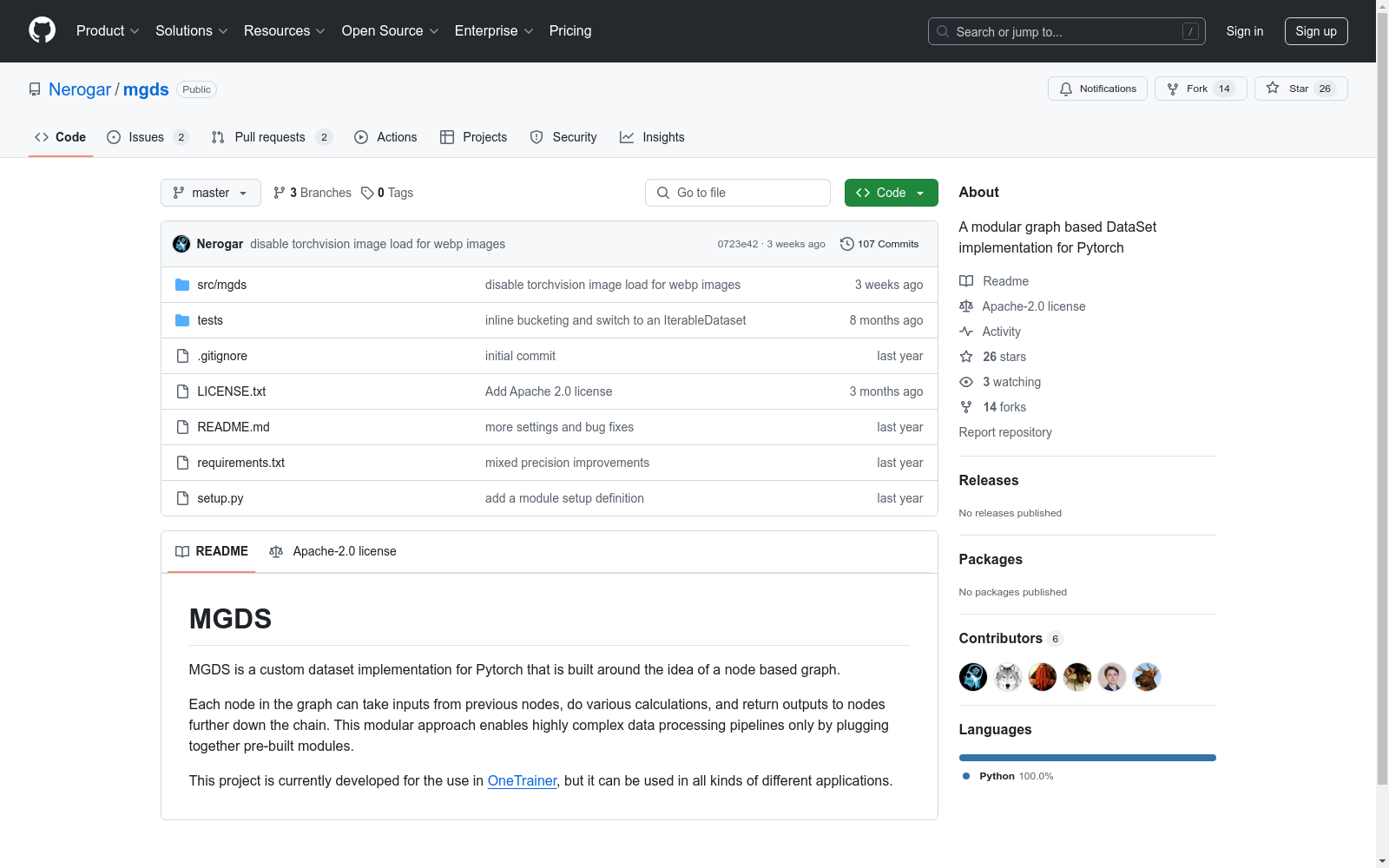
Task: Click the Notifications button
Action: click(x=1098, y=89)
